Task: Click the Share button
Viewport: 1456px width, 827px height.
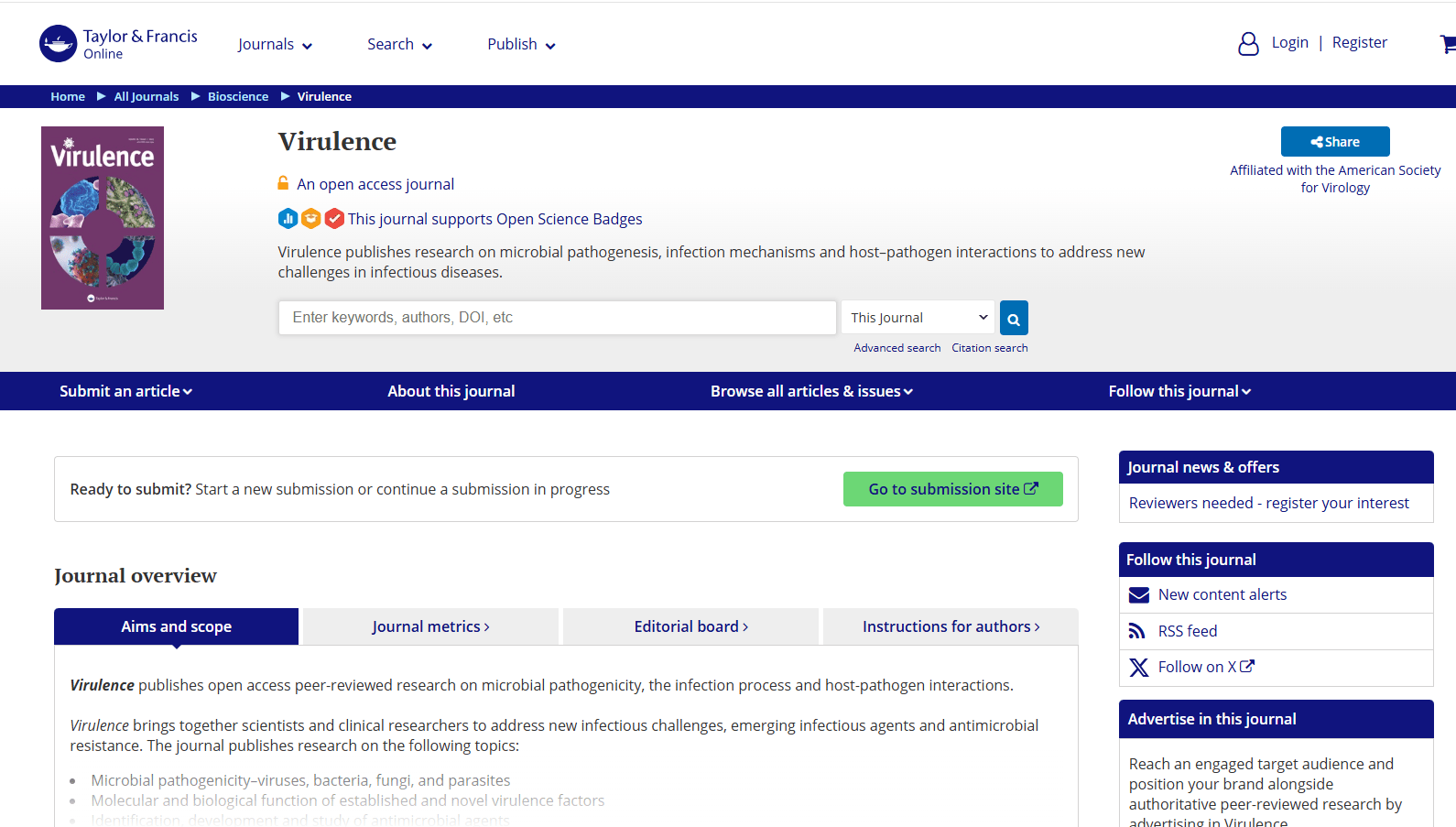Action: point(1335,142)
